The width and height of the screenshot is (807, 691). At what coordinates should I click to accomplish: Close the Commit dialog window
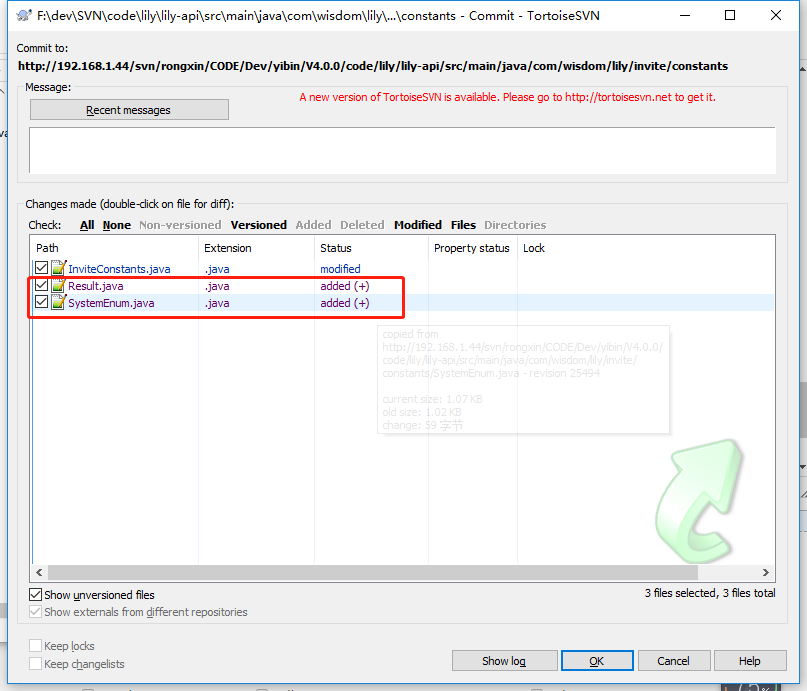pos(776,15)
